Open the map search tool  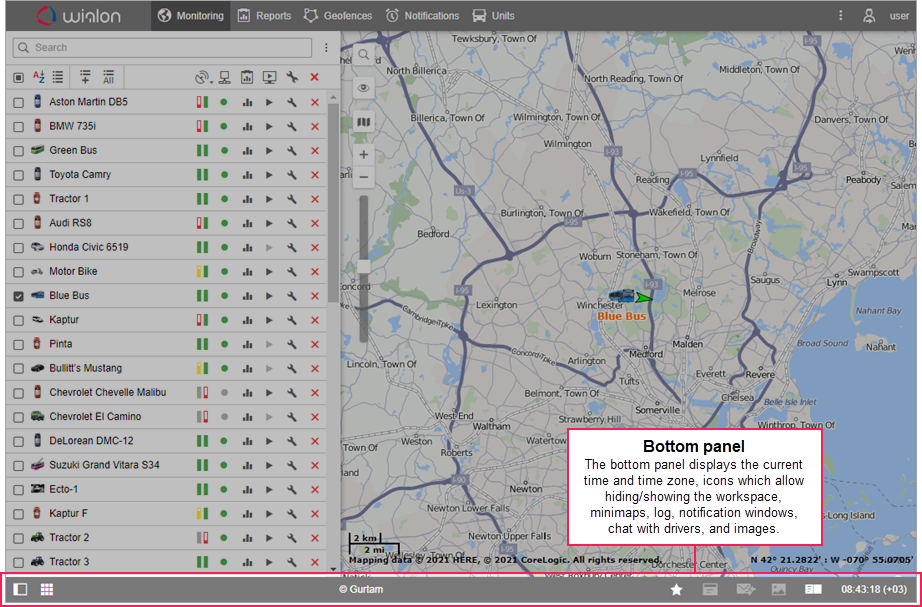(x=363, y=54)
